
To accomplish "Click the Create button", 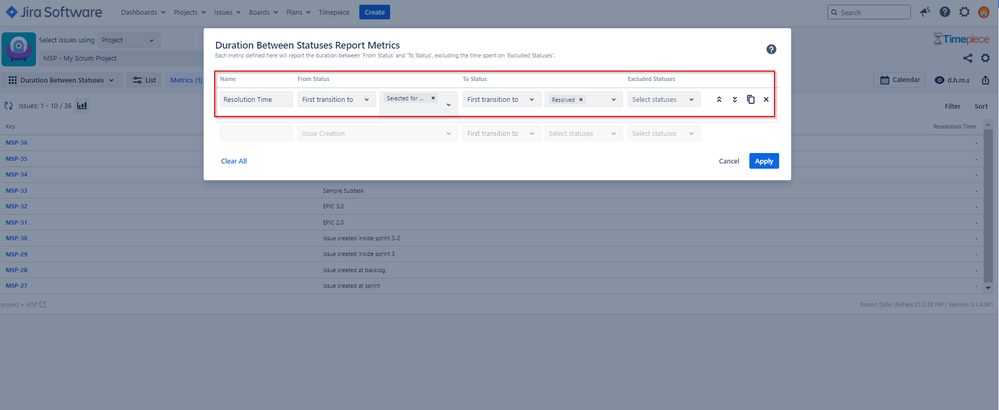I will click(x=375, y=12).
